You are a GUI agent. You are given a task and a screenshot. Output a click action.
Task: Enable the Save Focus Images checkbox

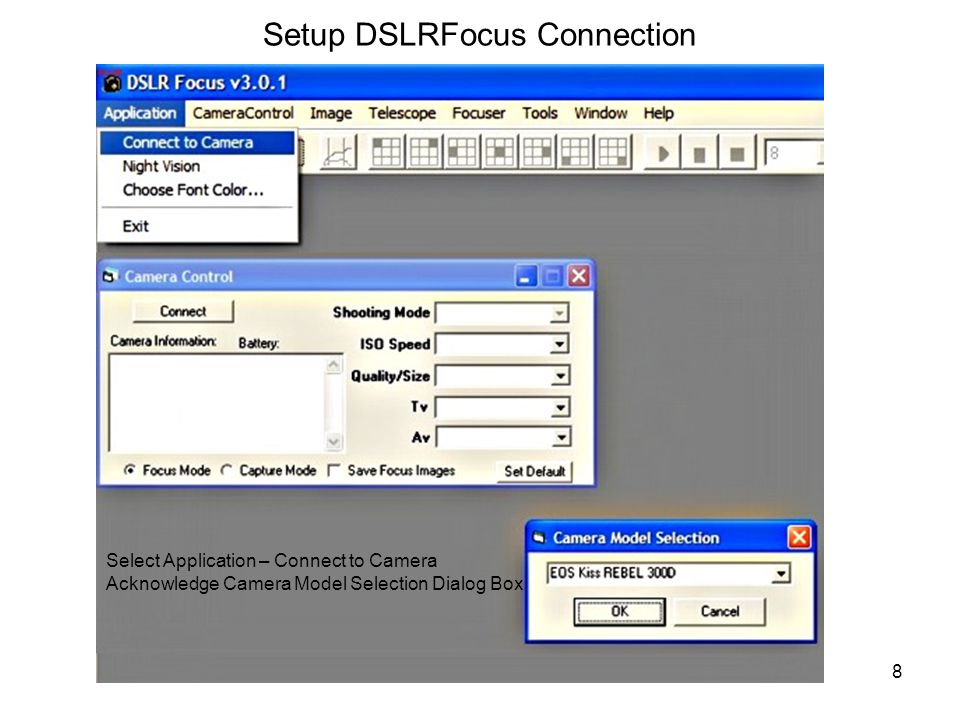[334, 470]
